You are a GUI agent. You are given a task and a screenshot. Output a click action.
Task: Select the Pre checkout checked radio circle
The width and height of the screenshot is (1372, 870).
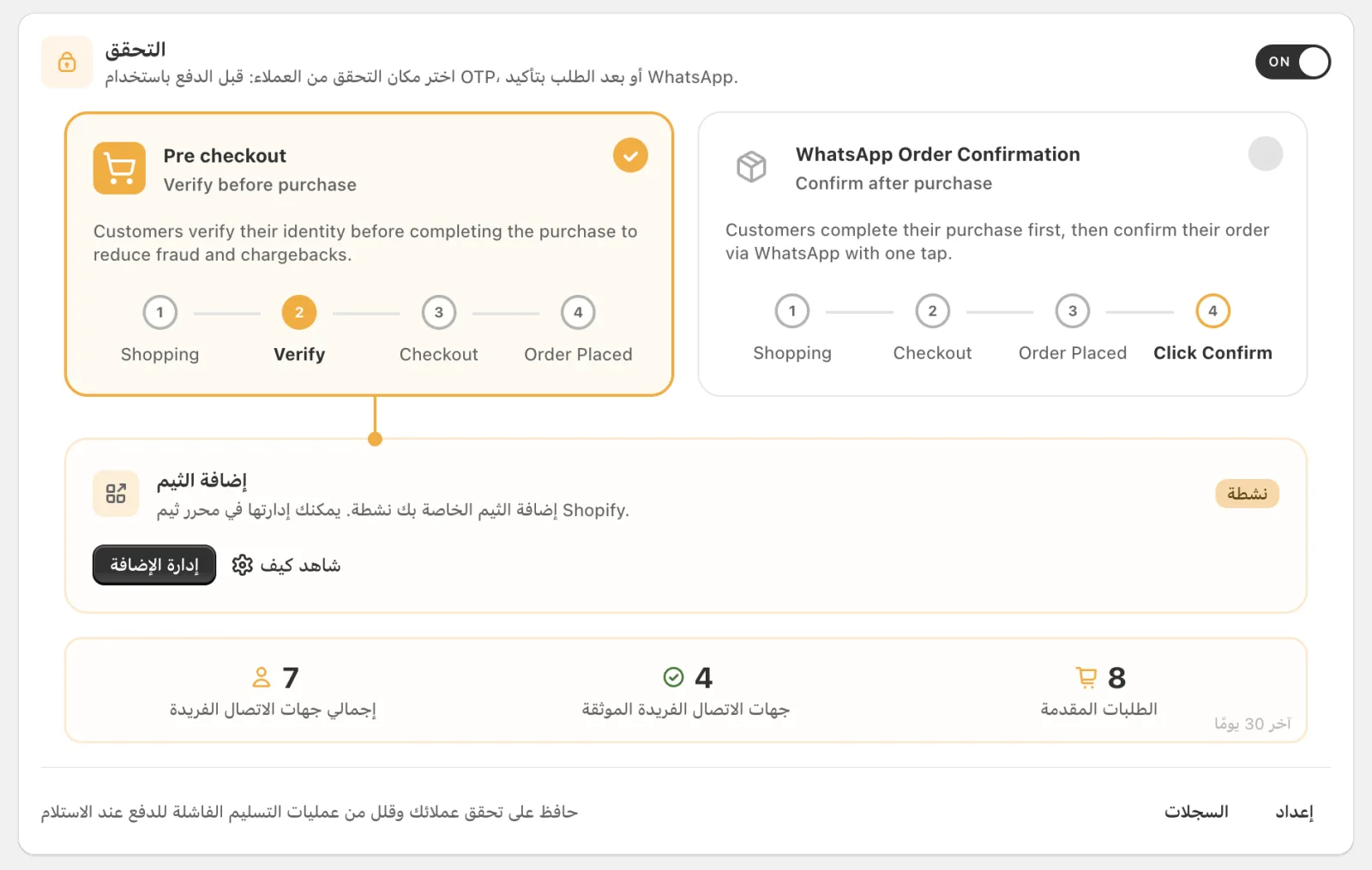click(630, 155)
